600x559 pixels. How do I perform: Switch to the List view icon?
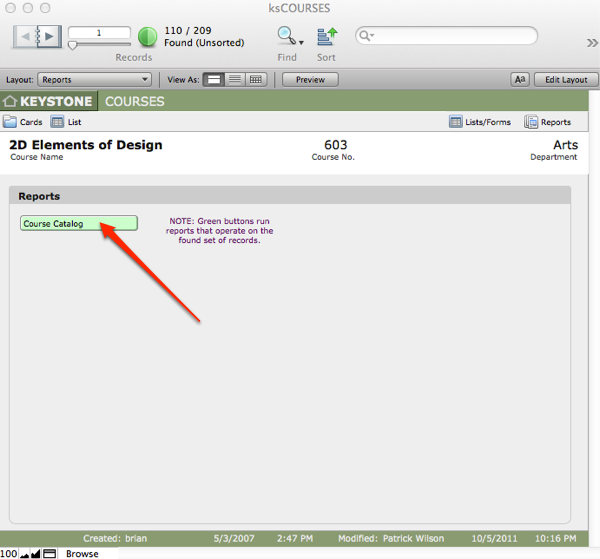pos(58,122)
